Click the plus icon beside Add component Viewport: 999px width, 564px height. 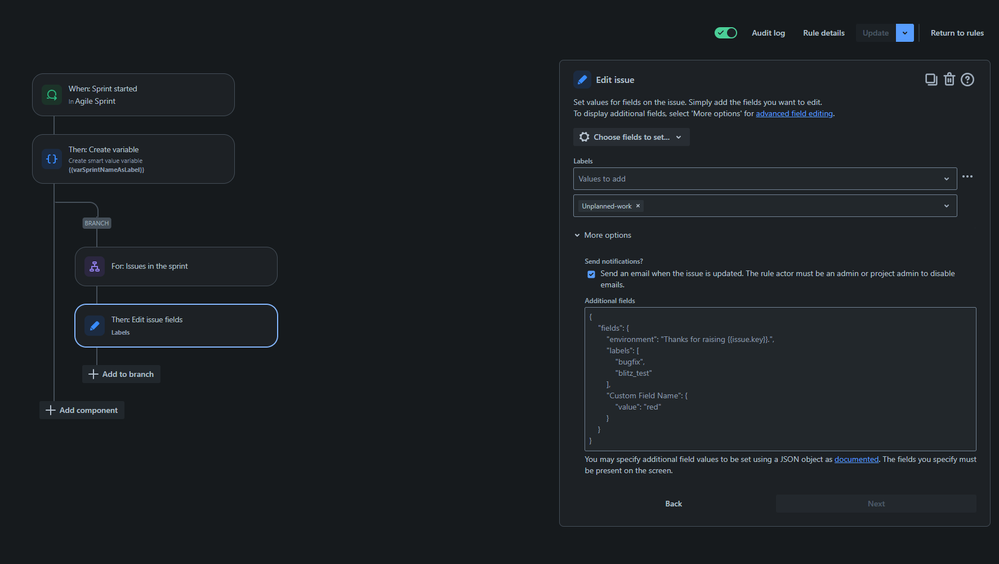click(x=50, y=410)
